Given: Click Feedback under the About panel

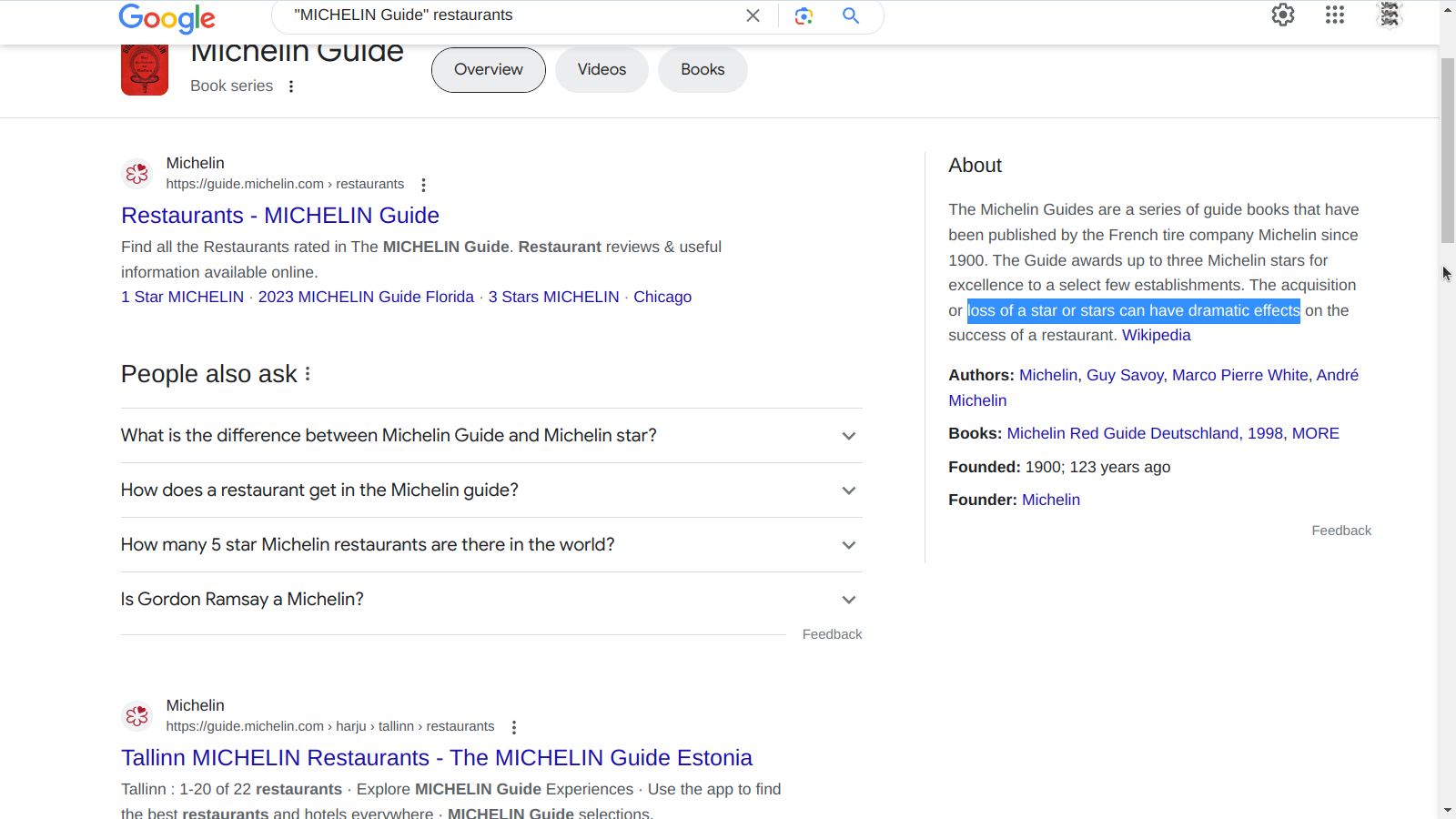Looking at the screenshot, I should [x=1341, y=531].
